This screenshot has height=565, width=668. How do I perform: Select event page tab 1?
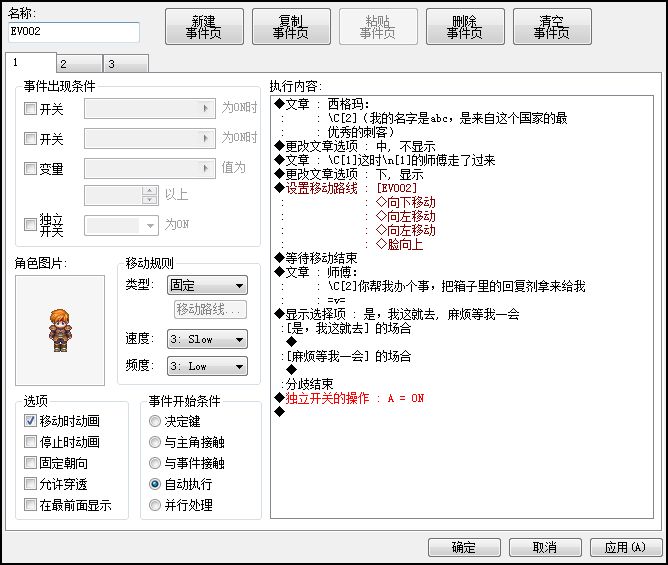point(31,63)
